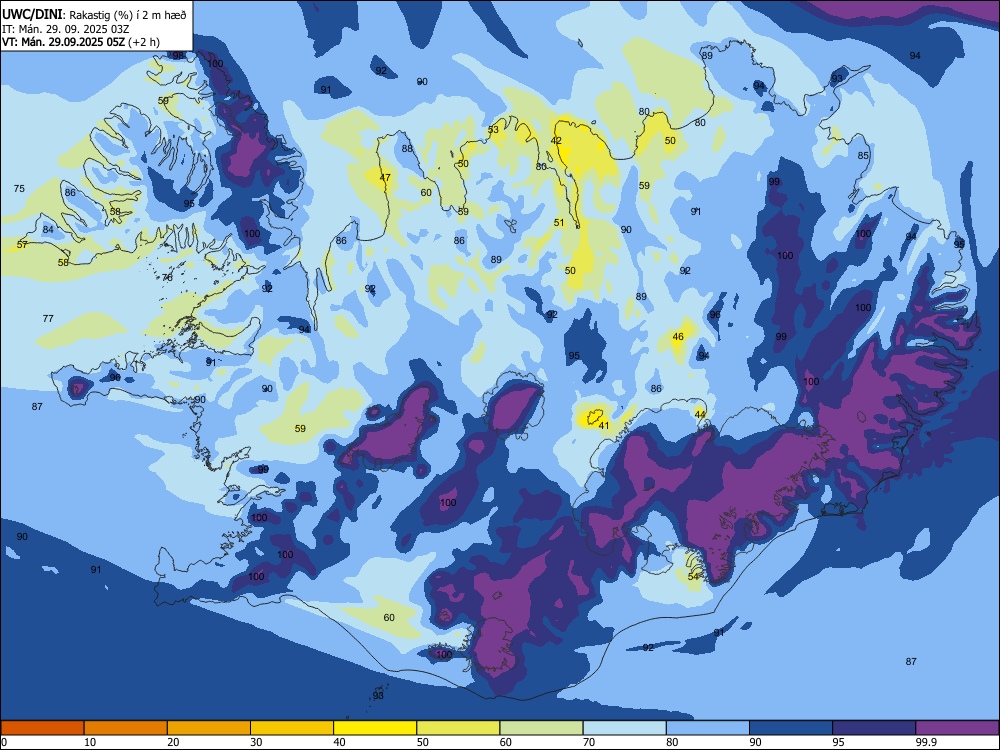Select the humidity value 47 on map

coord(385,177)
